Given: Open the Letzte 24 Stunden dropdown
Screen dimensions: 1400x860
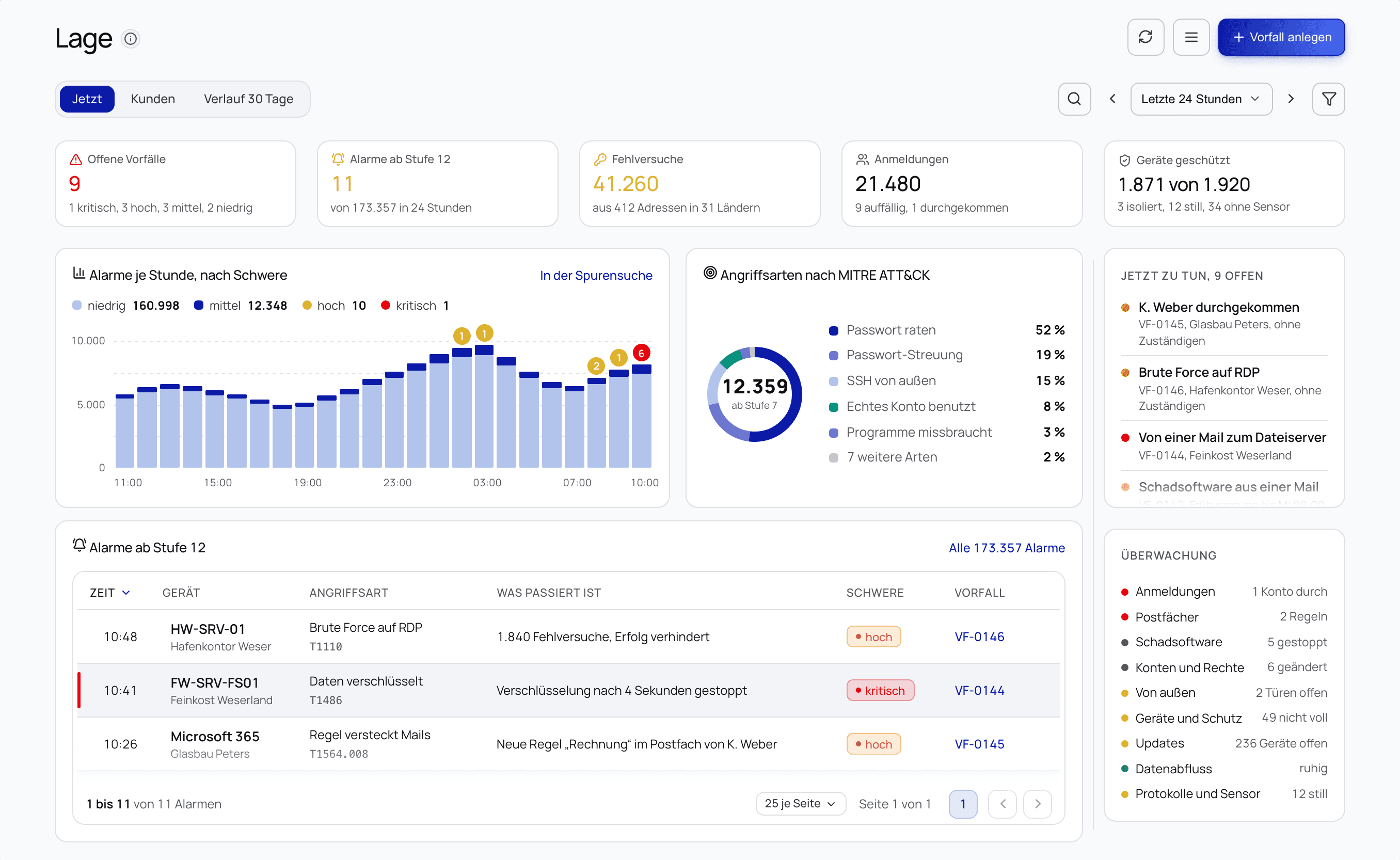Looking at the screenshot, I should [x=1201, y=99].
